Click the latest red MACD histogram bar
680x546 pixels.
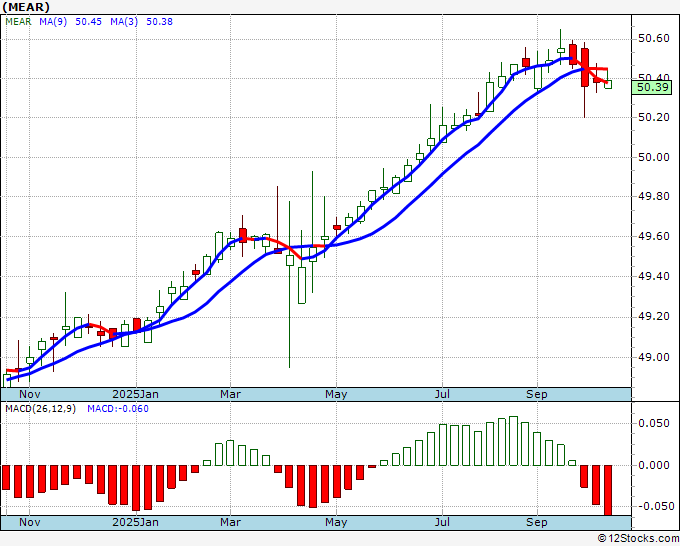[x=608, y=490]
